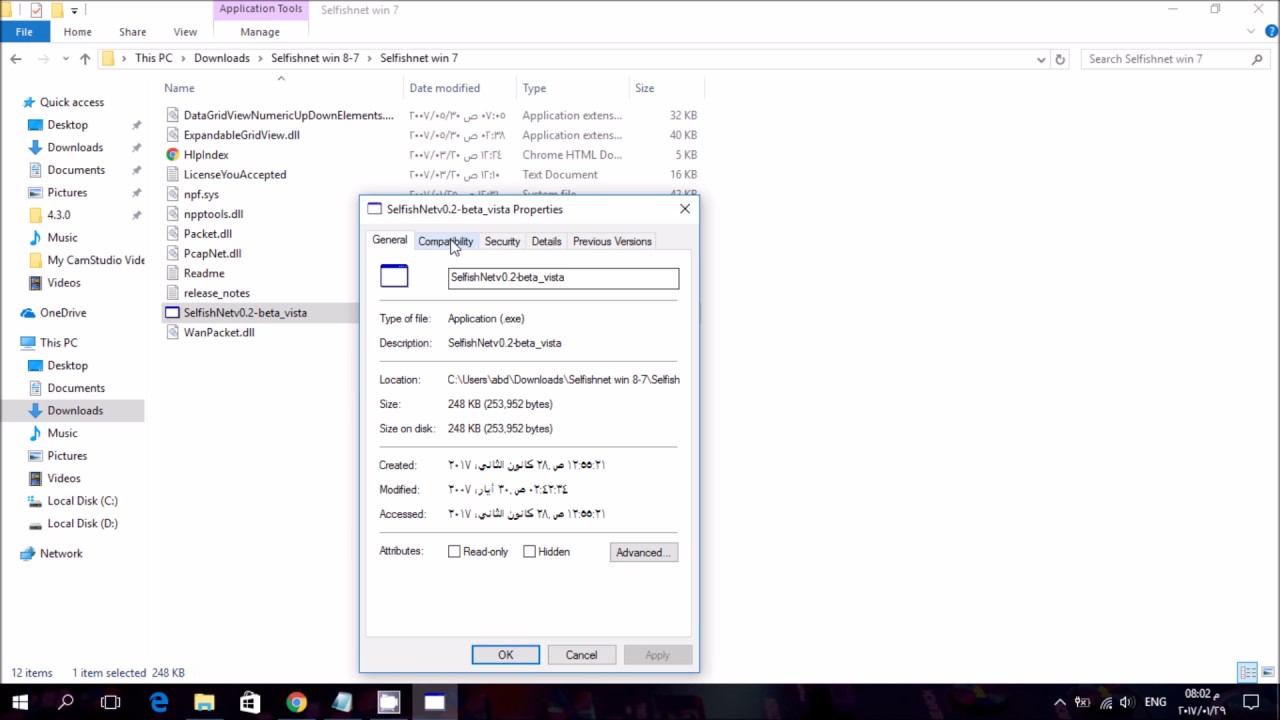Open the Share ribbon tab

click(x=132, y=32)
